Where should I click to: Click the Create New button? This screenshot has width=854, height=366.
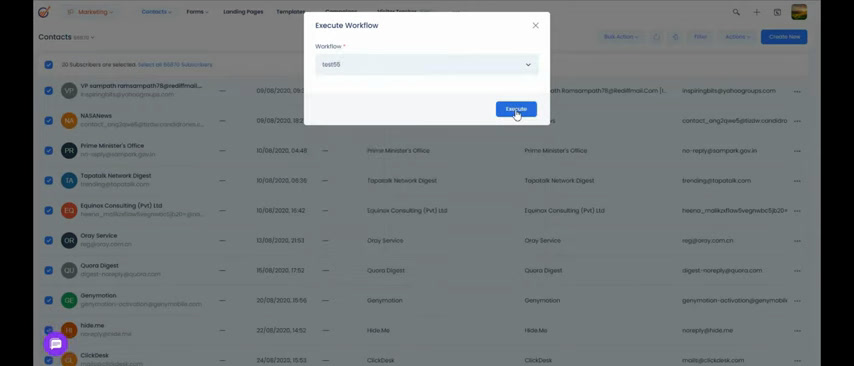pos(784,37)
